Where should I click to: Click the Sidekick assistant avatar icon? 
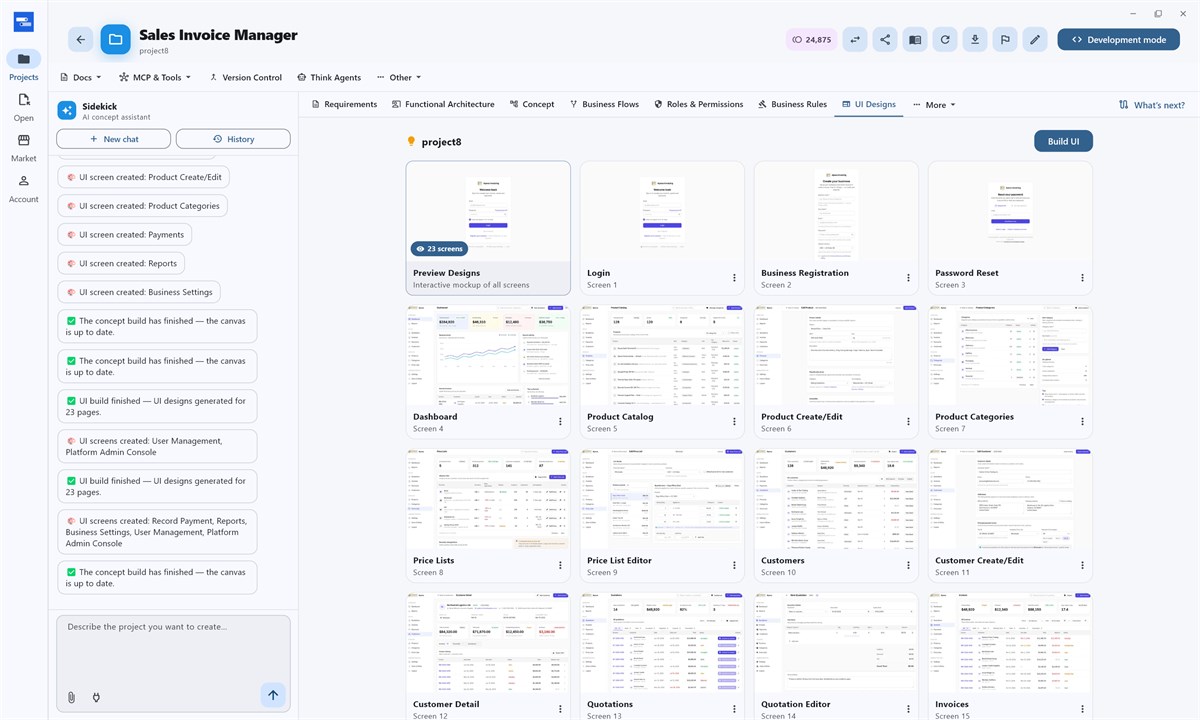point(67,110)
